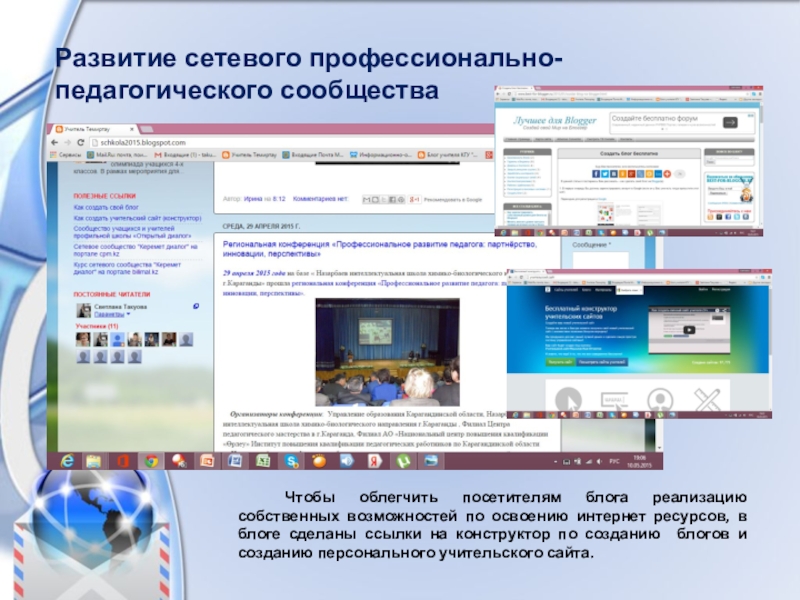Share the post to Pinterest

pyautogui.click(x=401, y=199)
